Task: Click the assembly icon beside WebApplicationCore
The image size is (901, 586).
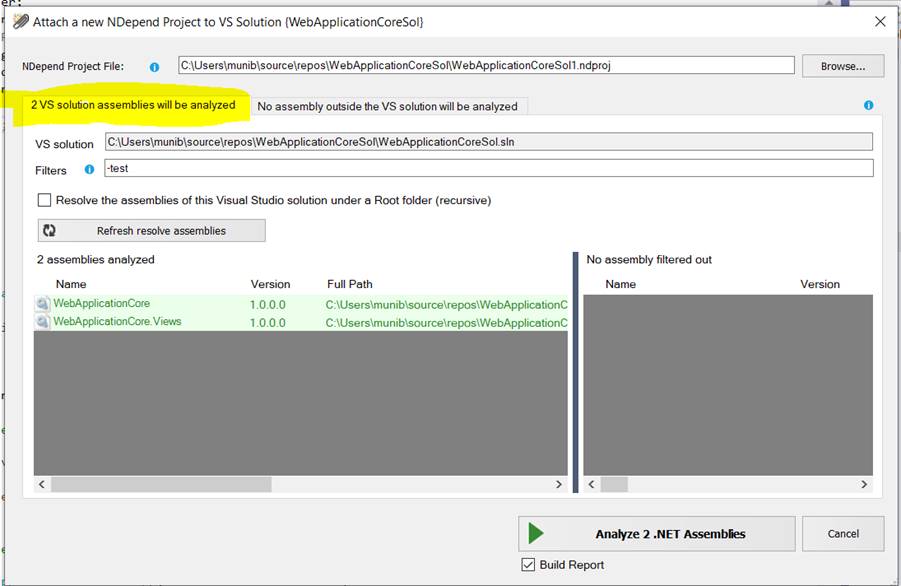Action: [x=45, y=304]
